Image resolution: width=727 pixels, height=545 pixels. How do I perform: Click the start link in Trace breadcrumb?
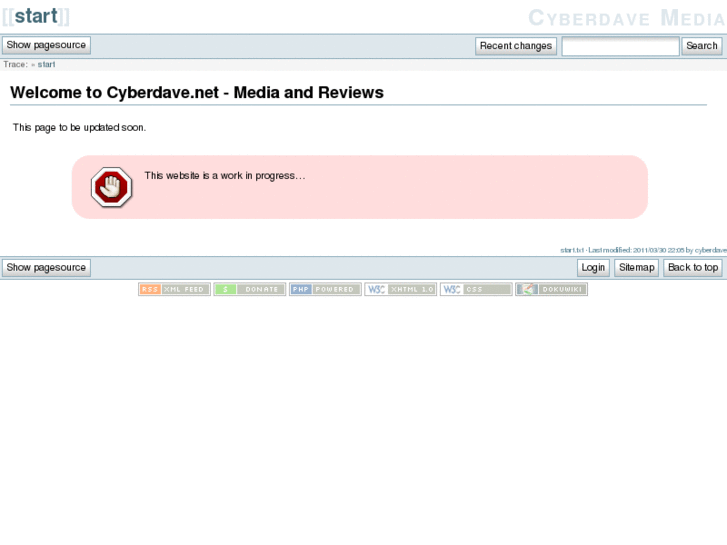coord(46,64)
